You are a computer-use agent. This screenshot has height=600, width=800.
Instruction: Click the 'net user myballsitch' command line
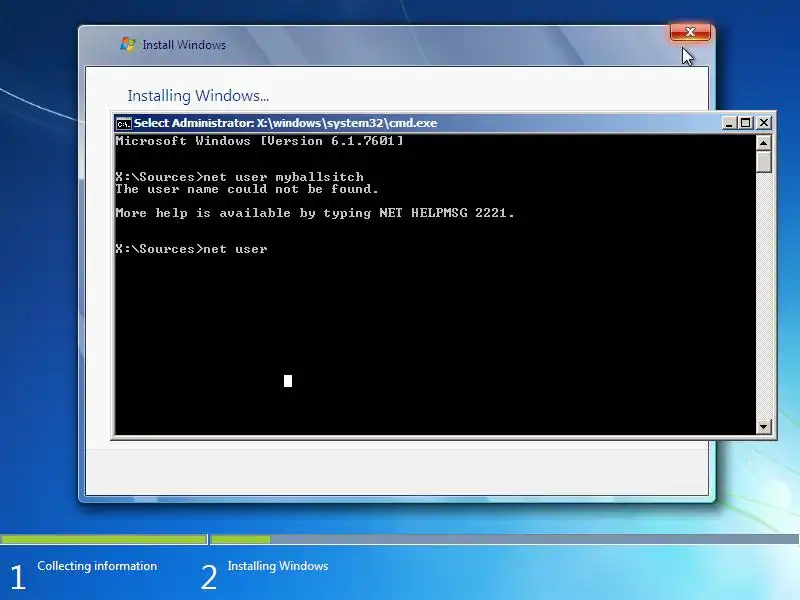click(240, 177)
